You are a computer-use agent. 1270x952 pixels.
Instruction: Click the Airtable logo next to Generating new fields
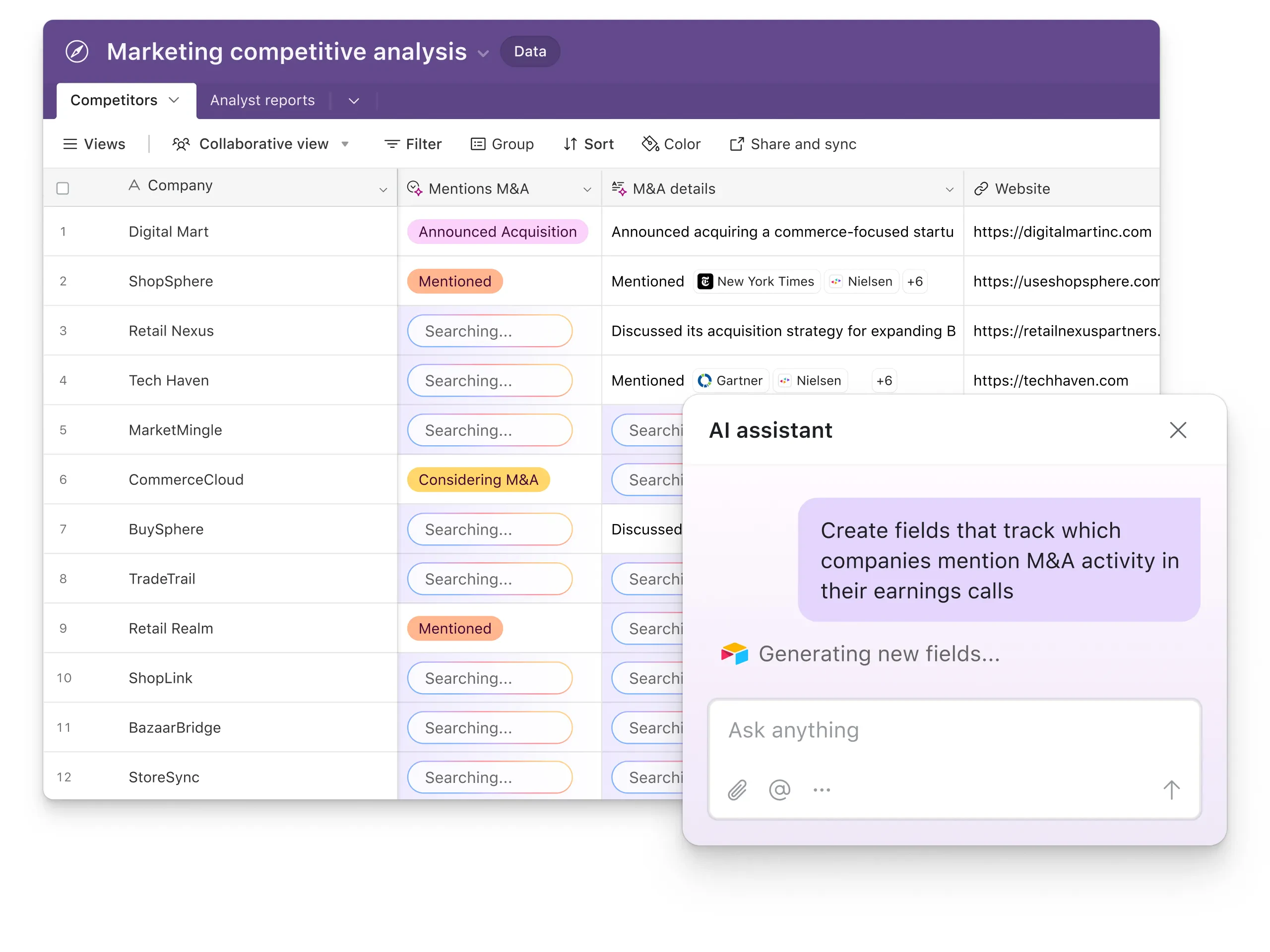733,653
